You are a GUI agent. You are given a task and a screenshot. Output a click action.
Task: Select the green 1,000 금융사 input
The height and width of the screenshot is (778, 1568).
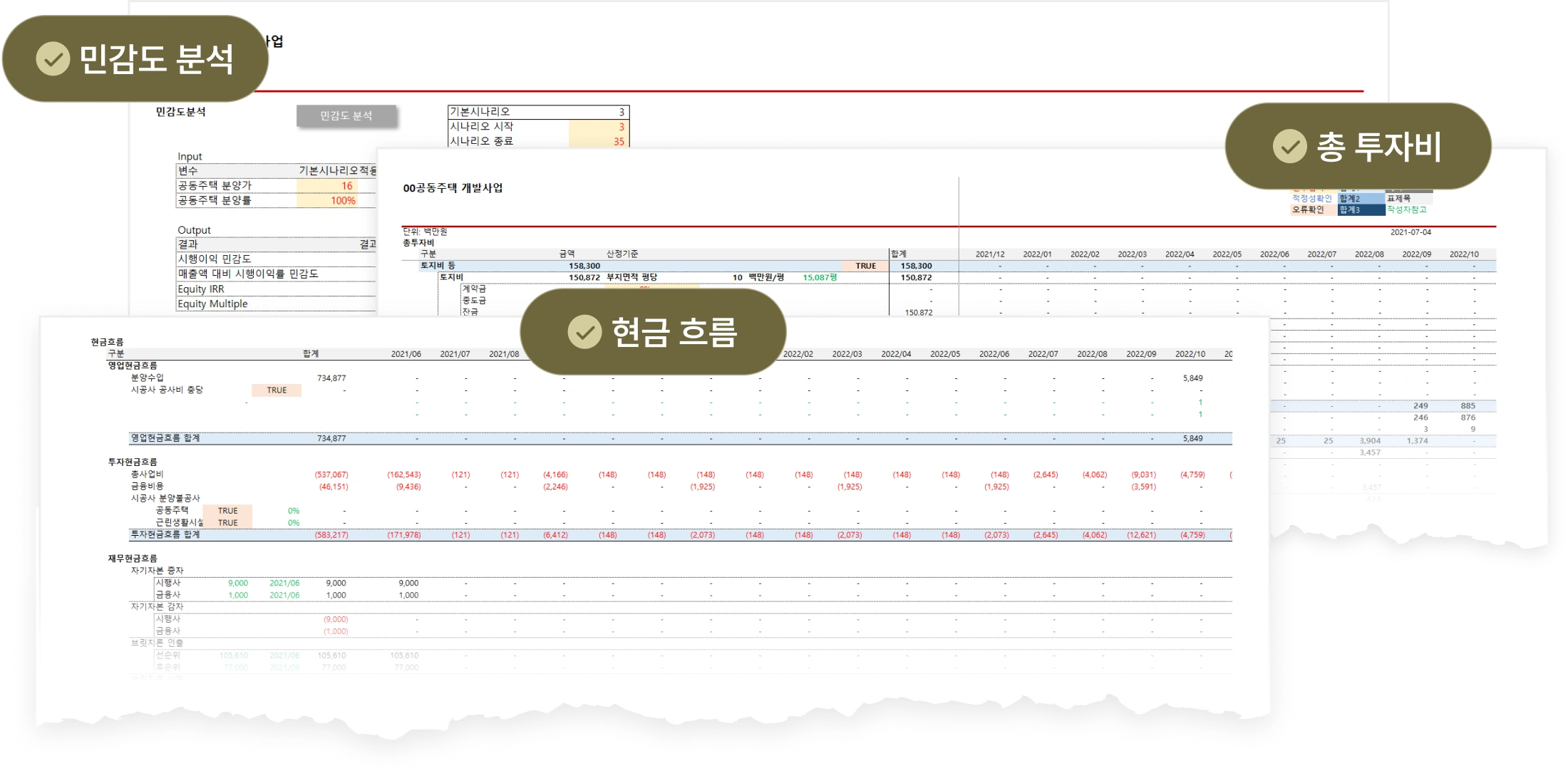pyautogui.click(x=238, y=595)
